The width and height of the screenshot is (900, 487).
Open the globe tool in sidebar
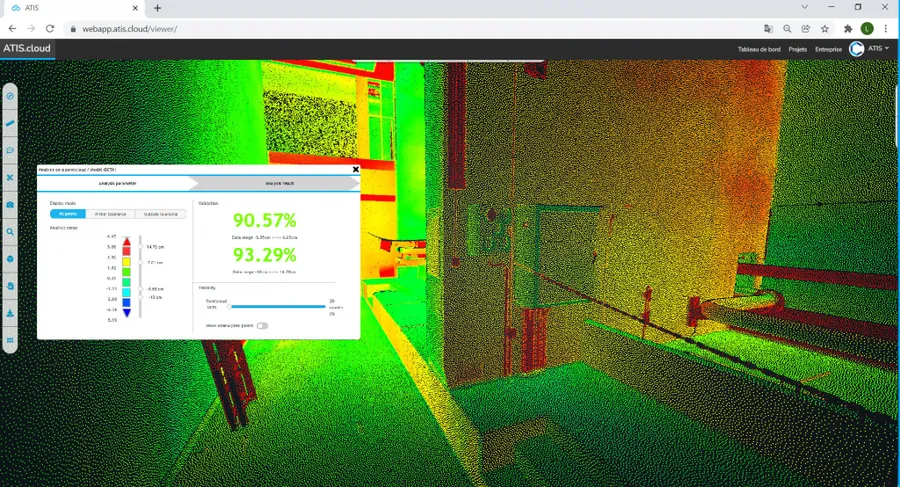click(x=10, y=259)
